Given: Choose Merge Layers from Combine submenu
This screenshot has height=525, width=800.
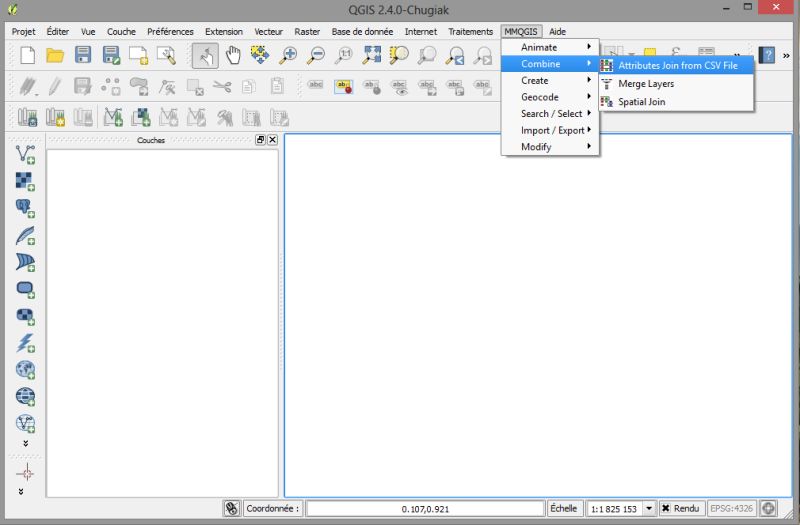Looking at the screenshot, I should (676, 84).
